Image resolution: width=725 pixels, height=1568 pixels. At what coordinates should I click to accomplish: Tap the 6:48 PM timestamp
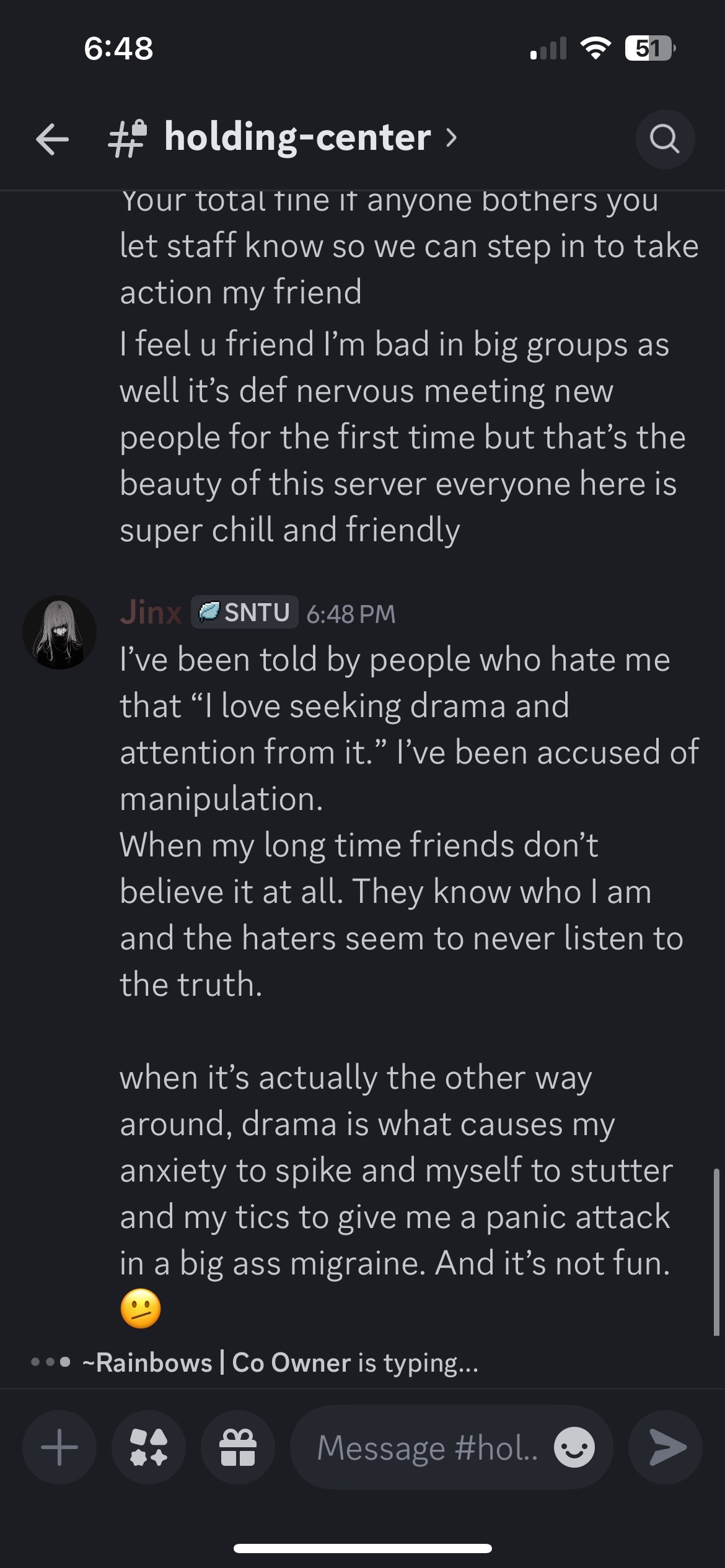click(x=351, y=614)
